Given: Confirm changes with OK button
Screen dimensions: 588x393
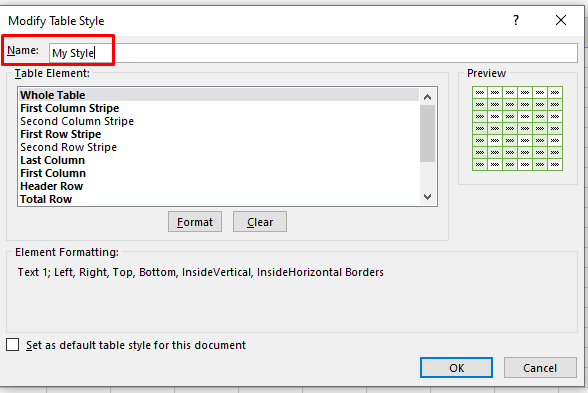Looking at the screenshot, I should click(456, 368).
